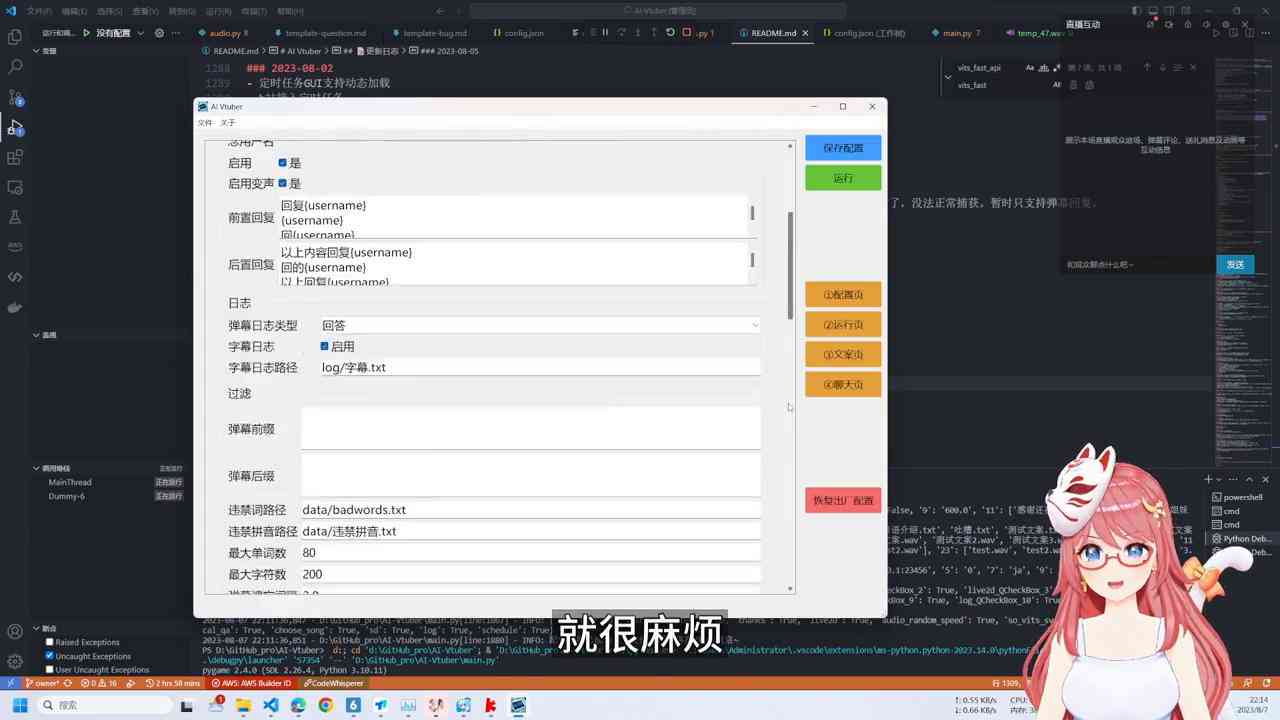Collapse the 调用堆栈 call stack section
Viewport: 1280px width, 720px height.
coord(52,468)
